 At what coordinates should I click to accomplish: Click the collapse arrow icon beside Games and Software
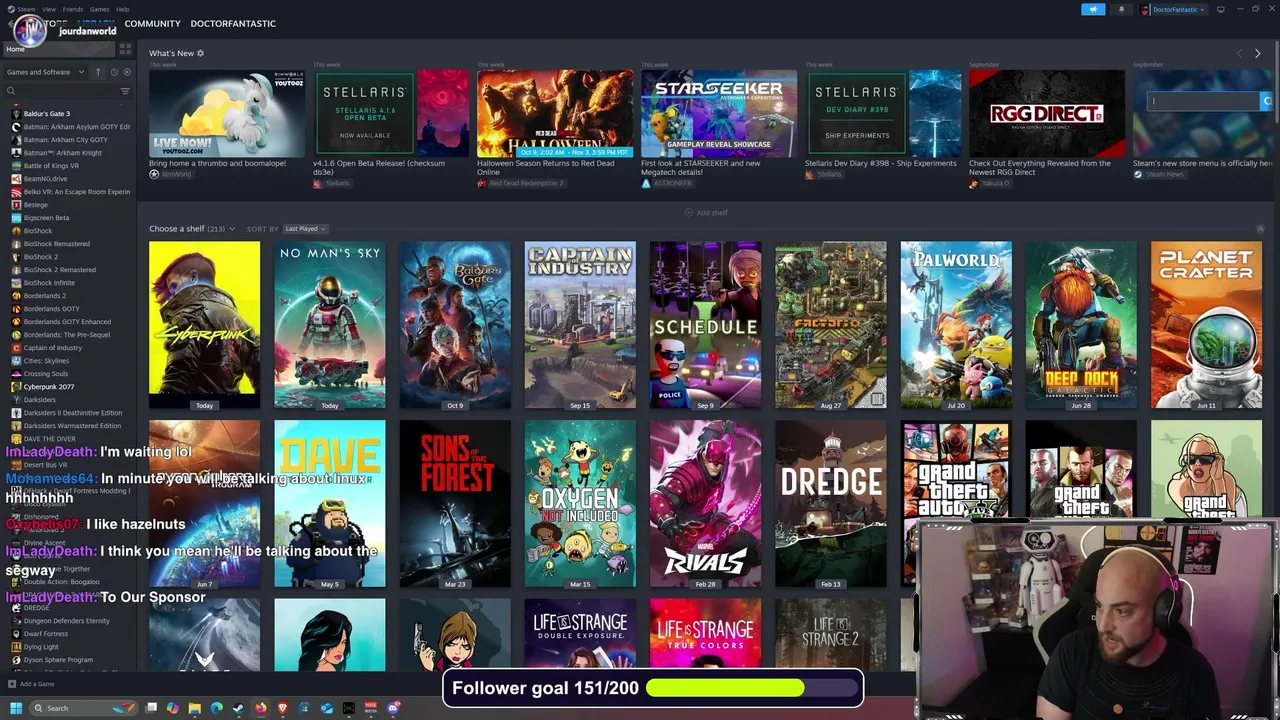(x=98, y=72)
